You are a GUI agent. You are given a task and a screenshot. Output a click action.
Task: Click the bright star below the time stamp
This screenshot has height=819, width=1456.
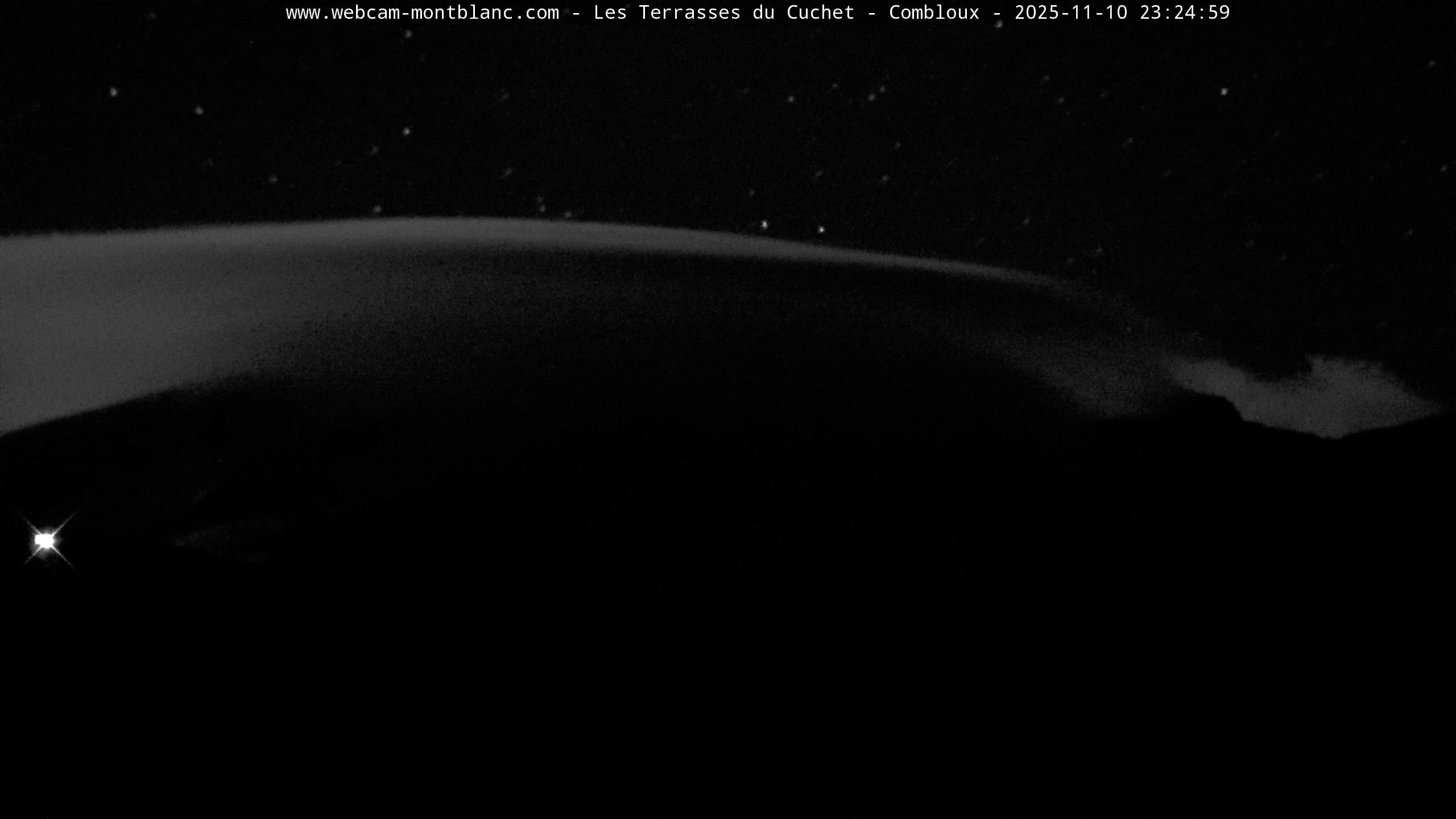tap(1224, 91)
